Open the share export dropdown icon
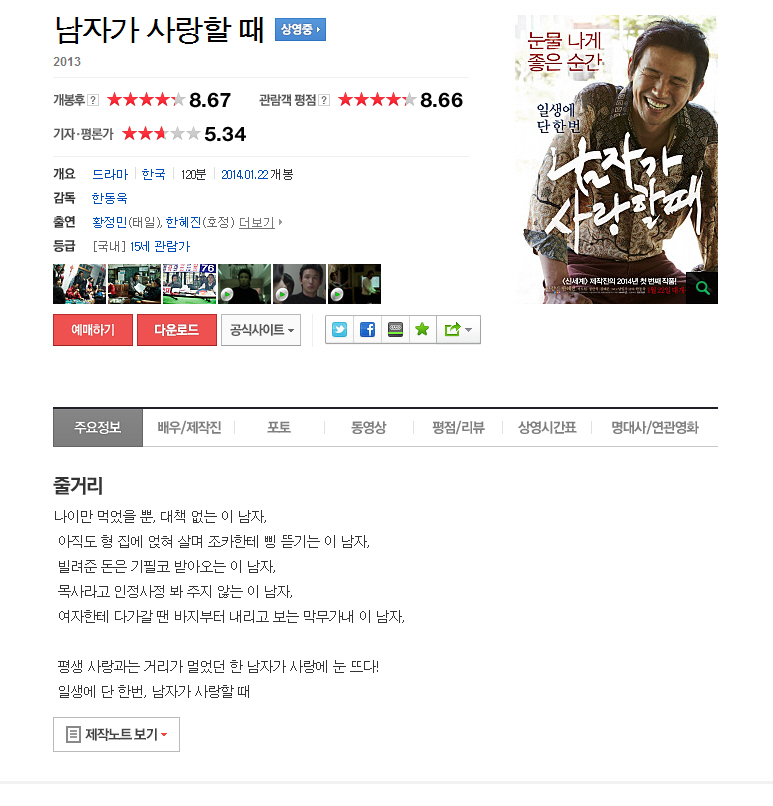 click(x=458, y=329)
